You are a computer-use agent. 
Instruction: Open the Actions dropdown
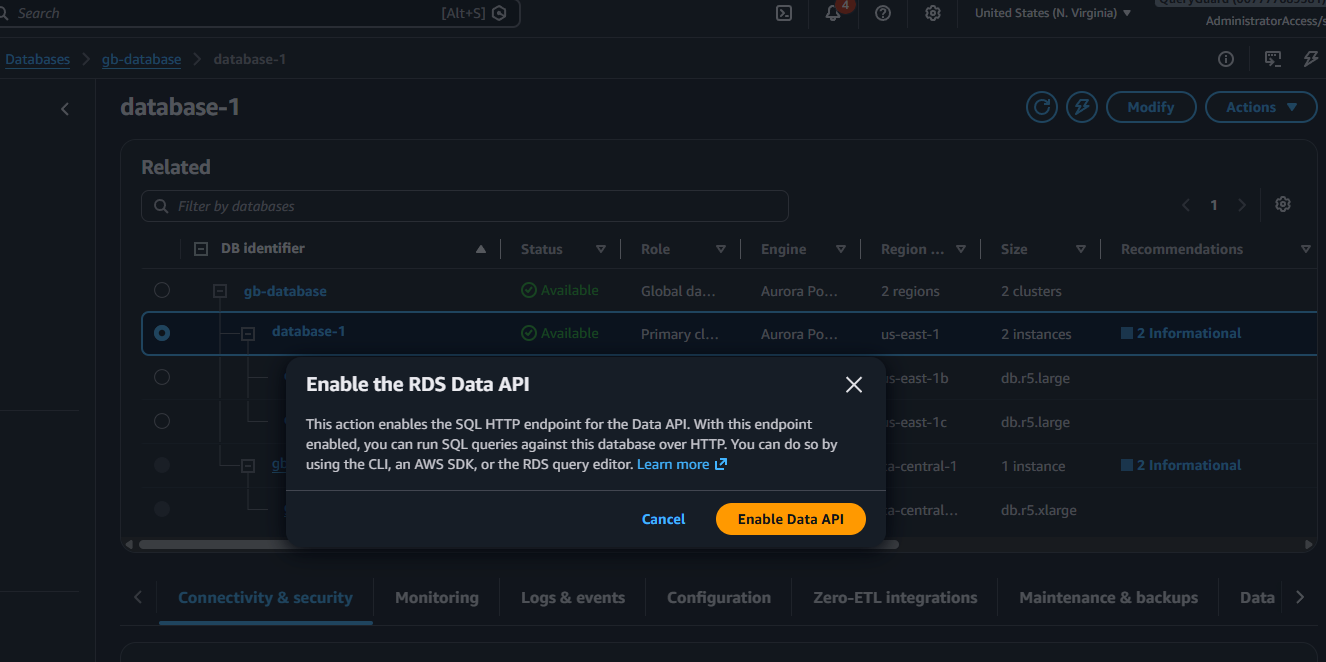coord(1261,107)
